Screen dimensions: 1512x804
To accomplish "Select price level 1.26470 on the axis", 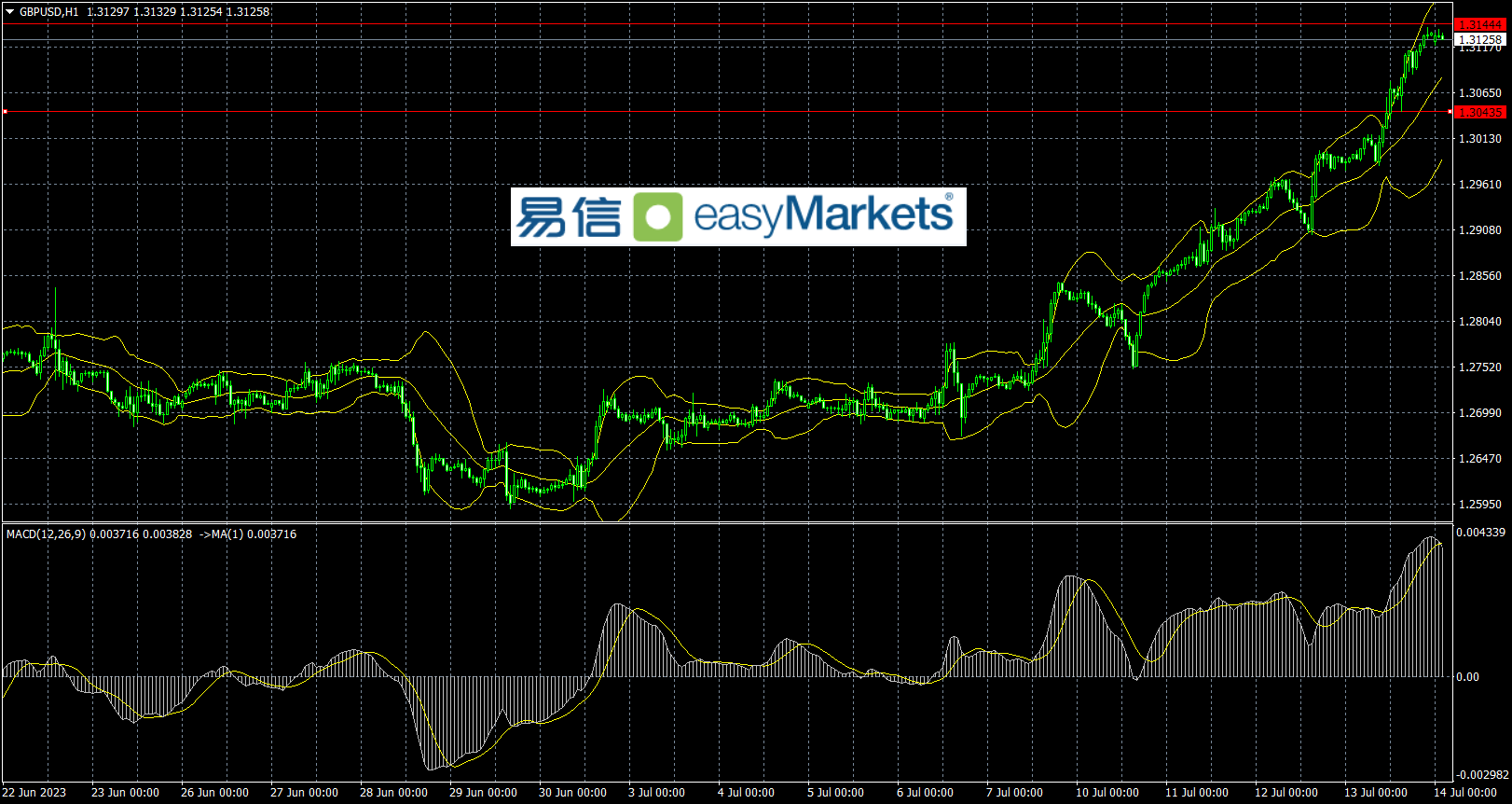I will (x=1480, y=459).
